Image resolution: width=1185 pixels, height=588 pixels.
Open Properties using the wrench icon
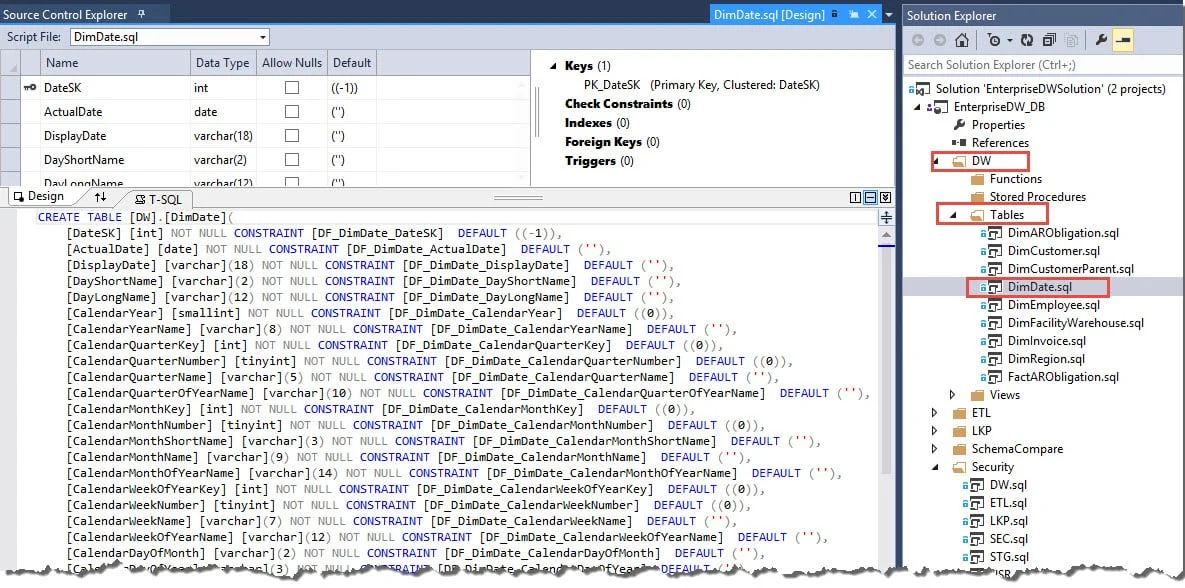pyautogui.click(x=1102, y=40)
